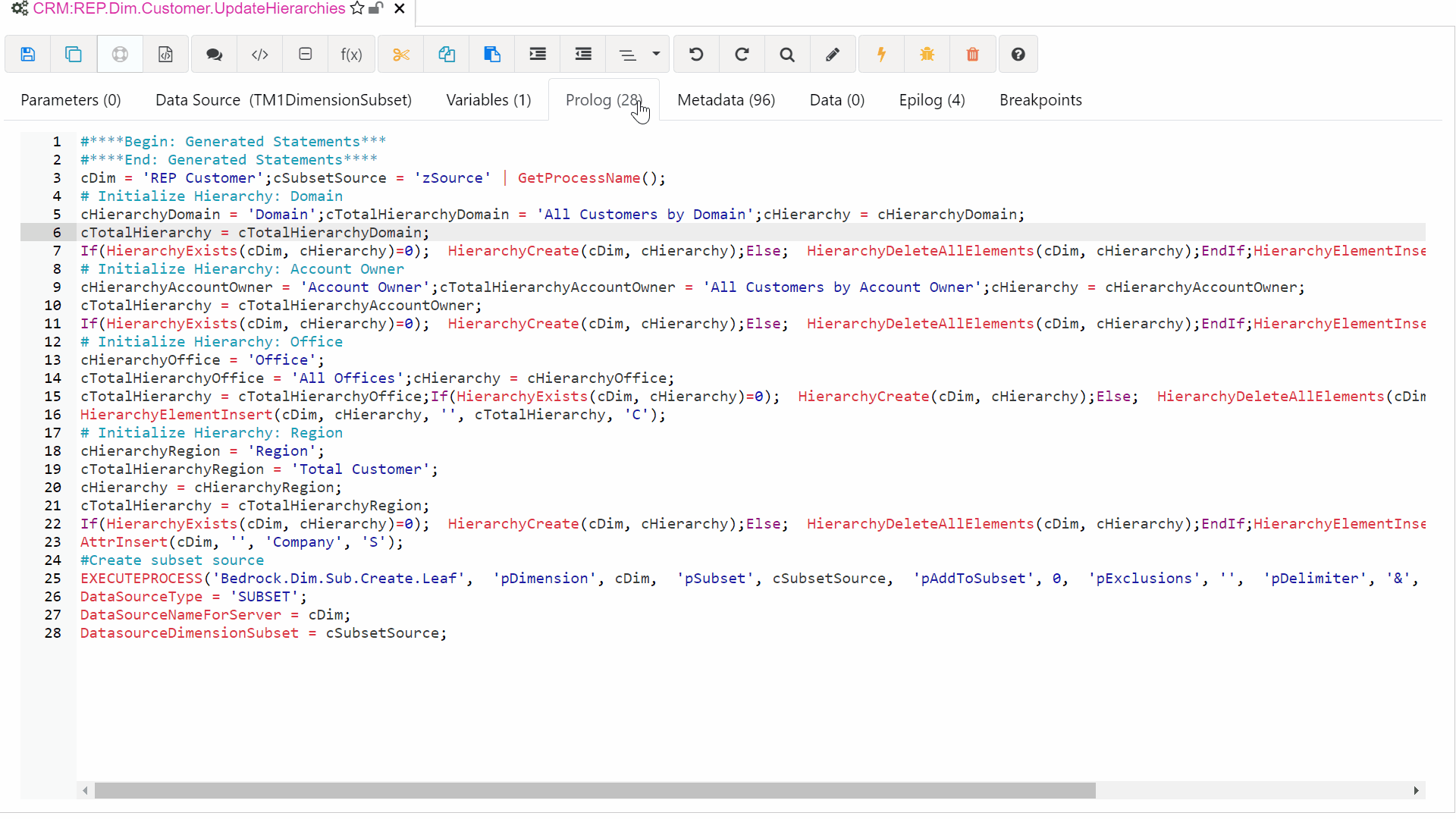Open search with the magnifier icon
The height and width of the screenshot is (819, 1456).
(x=786, y=54)
